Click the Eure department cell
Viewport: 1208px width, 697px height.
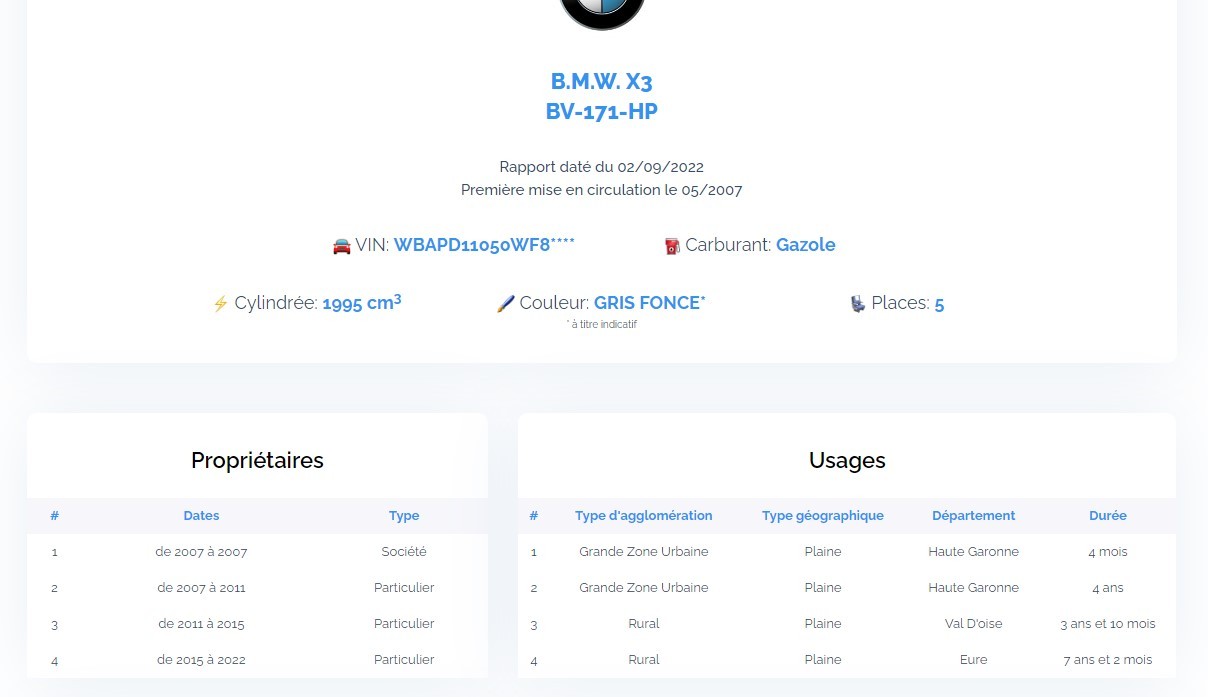click(x=974, y=660)
